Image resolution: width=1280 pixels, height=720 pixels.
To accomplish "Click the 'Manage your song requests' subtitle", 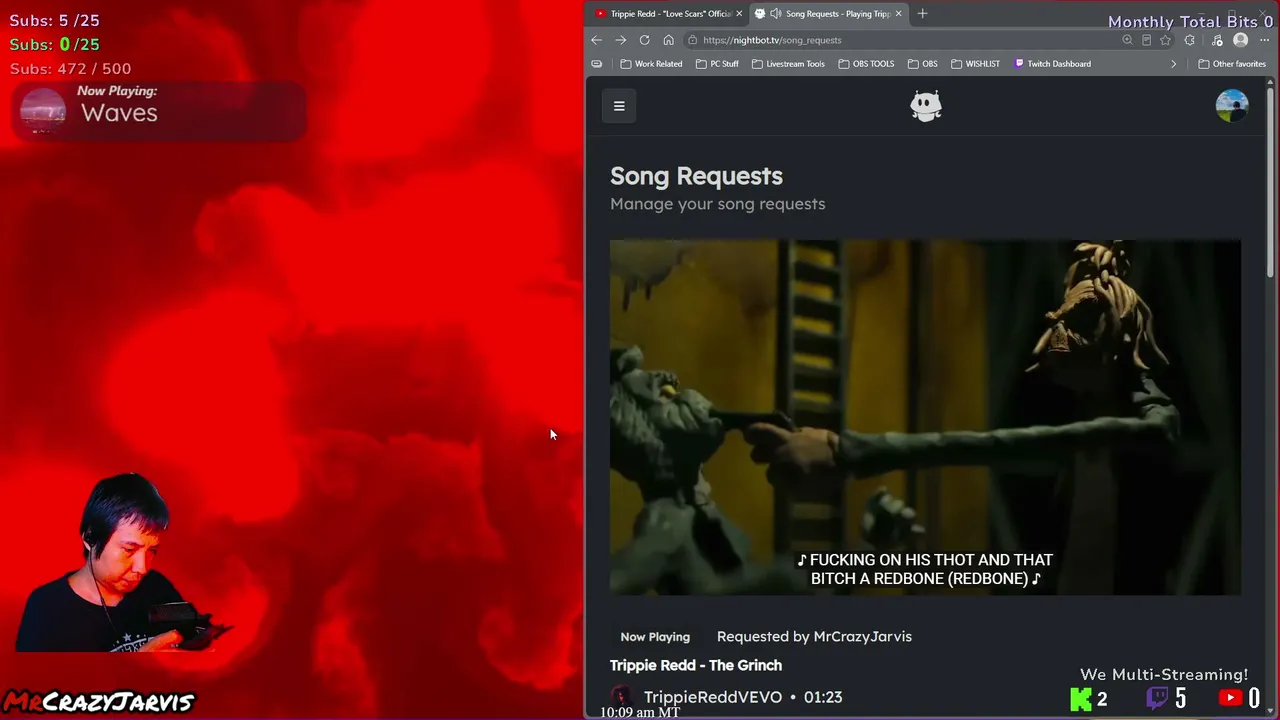I will coord(718,204).
